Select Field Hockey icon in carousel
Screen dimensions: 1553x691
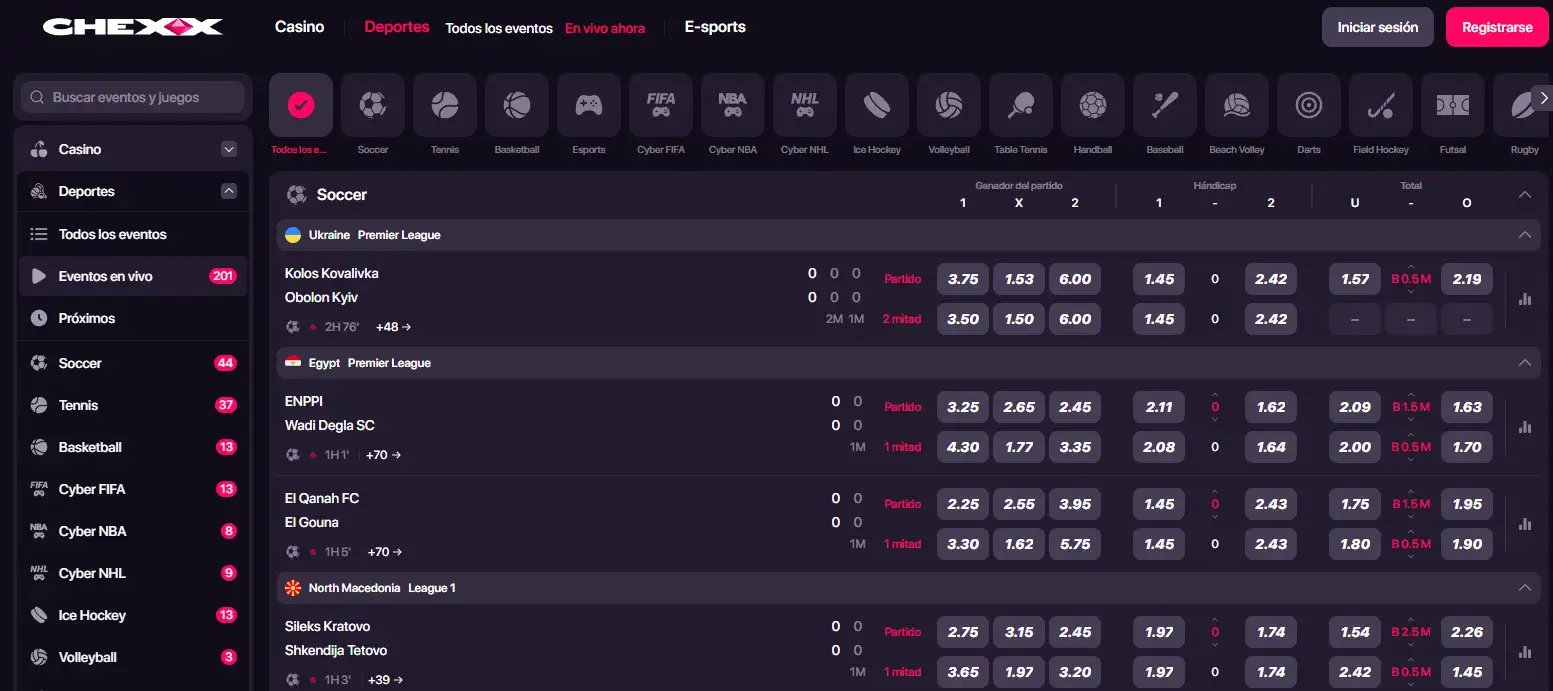point(1381,105)
